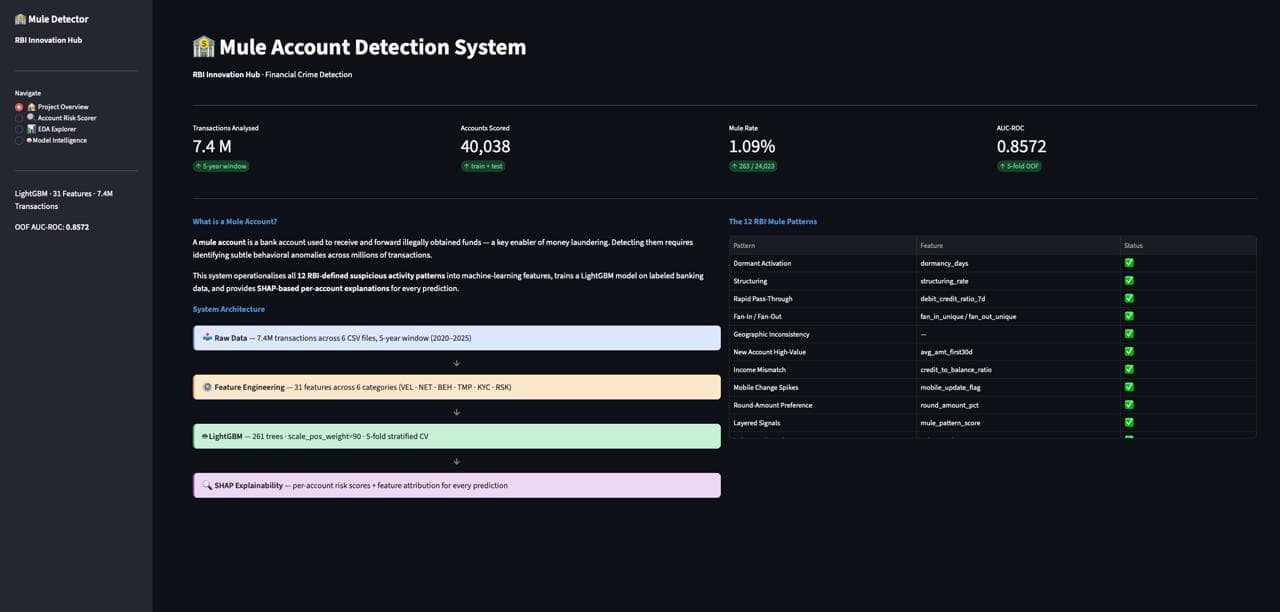The width and height of the screenshot is (1280, 612).
Task: Click the green check for Round-Amount Preference
Action: pos(1129,405)
